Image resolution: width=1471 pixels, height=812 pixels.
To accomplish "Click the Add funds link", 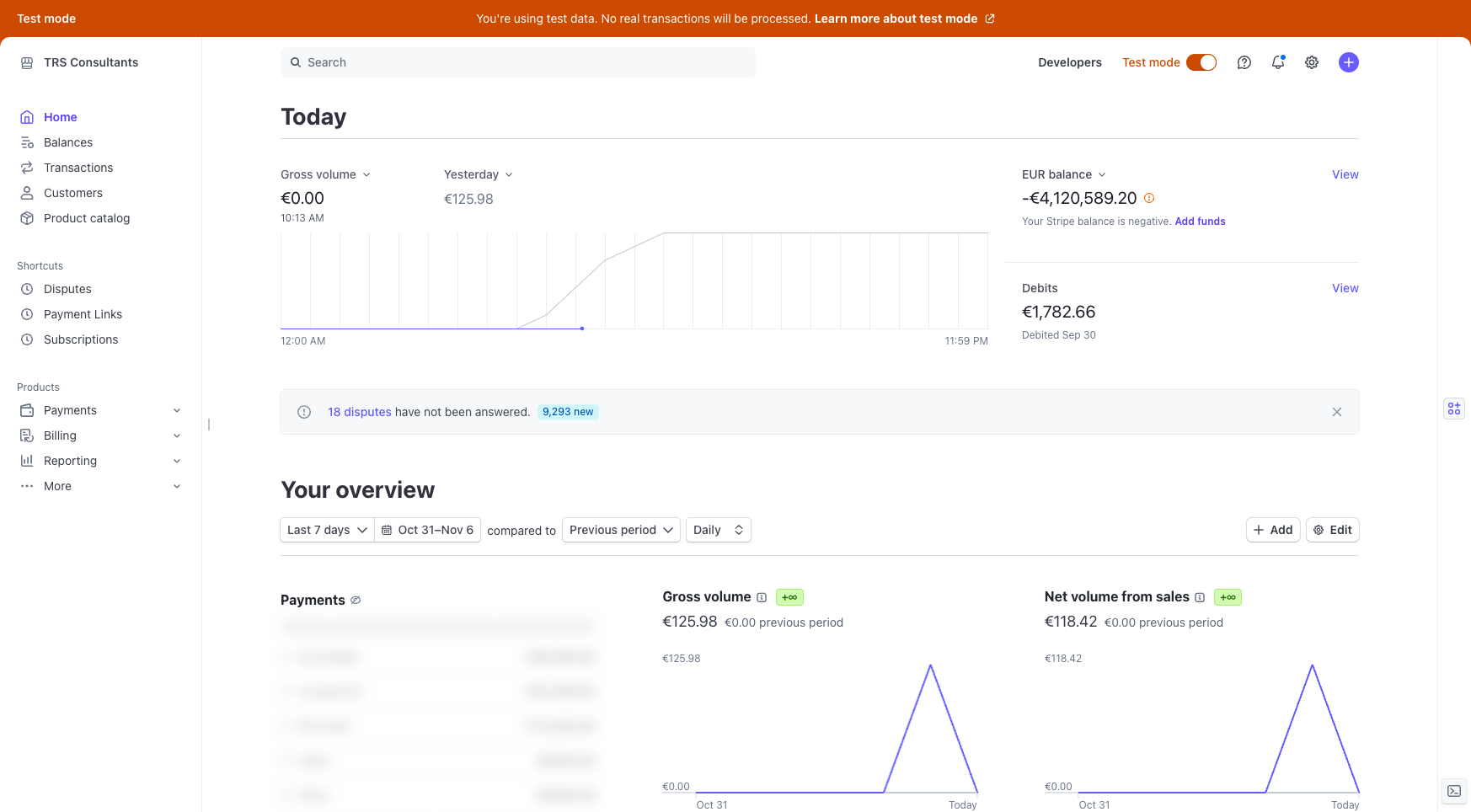I will [1200, 222].
